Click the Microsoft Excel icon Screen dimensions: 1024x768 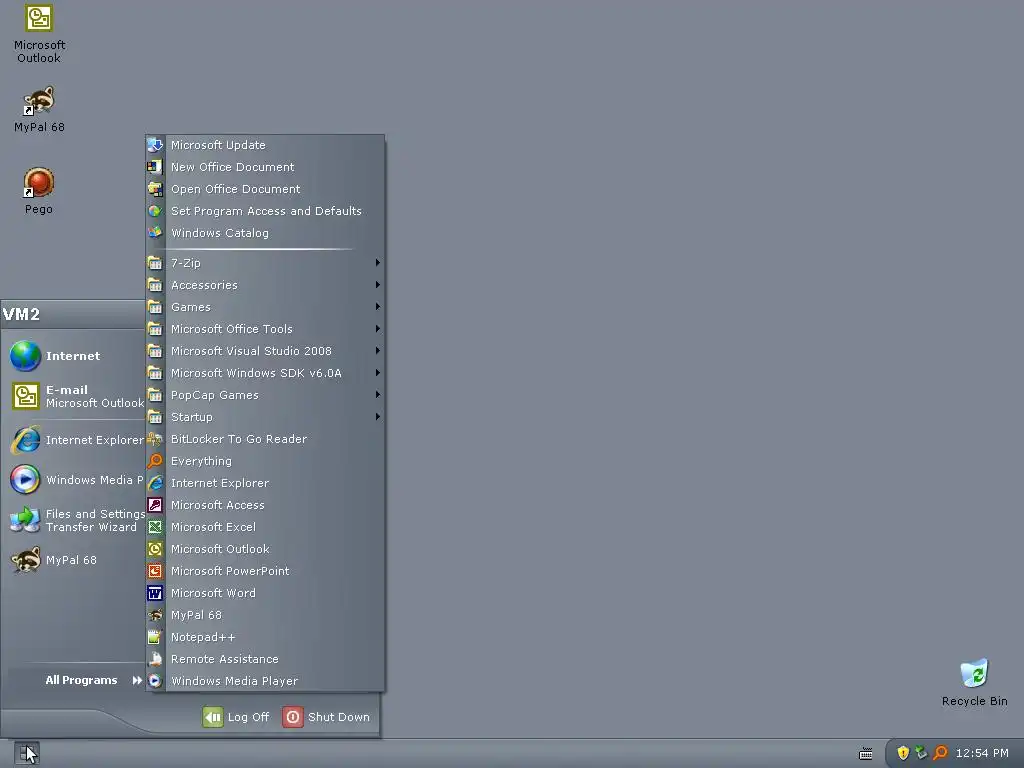point(155,527)
